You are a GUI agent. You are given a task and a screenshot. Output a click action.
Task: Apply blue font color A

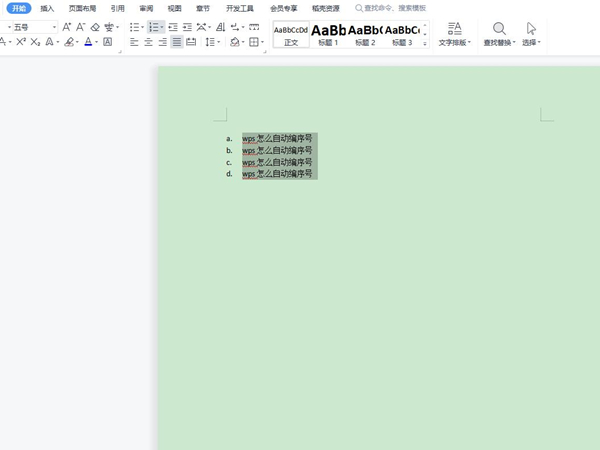pos(88,42)
